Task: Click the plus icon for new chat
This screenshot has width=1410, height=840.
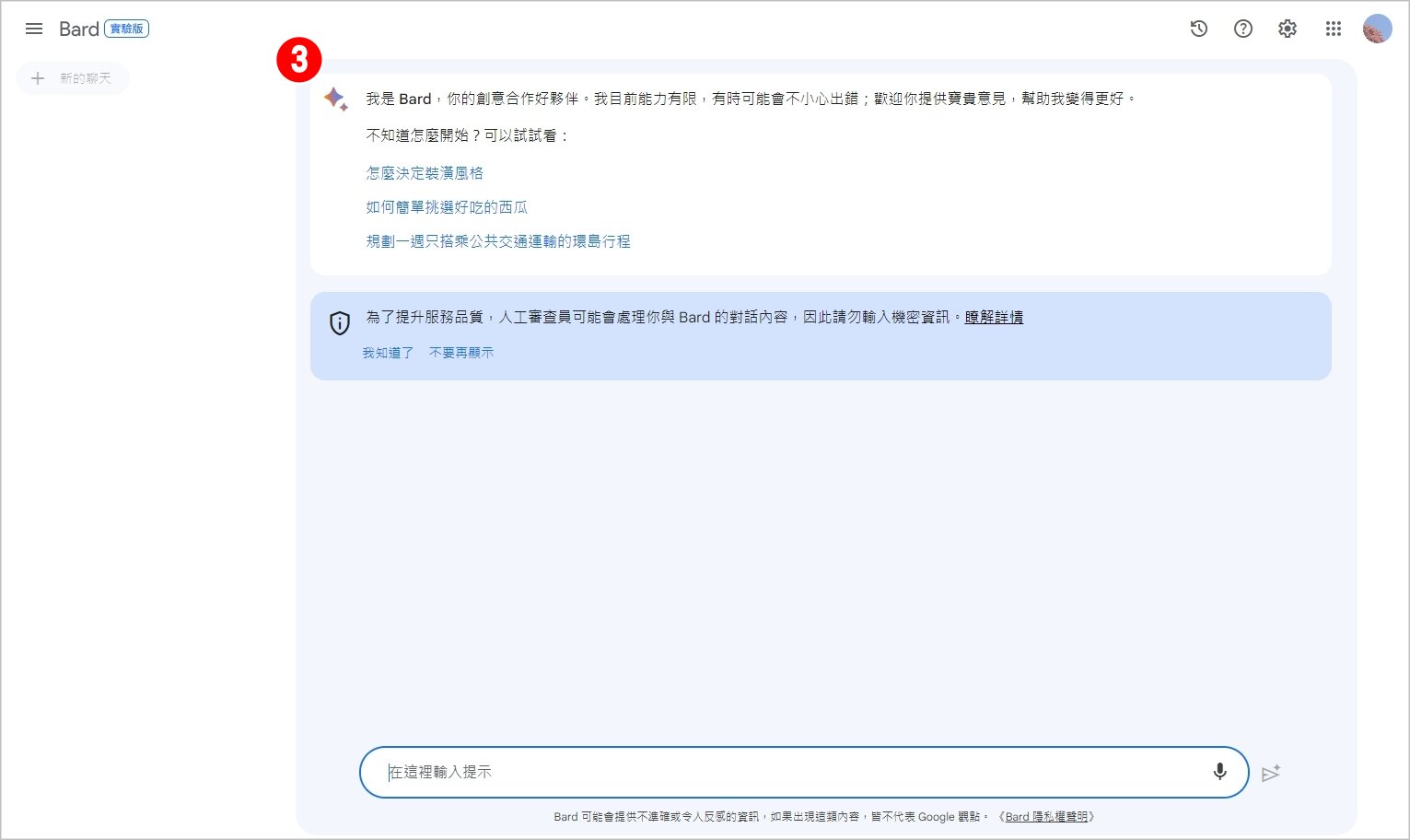Action: click(x=38, y=78)
